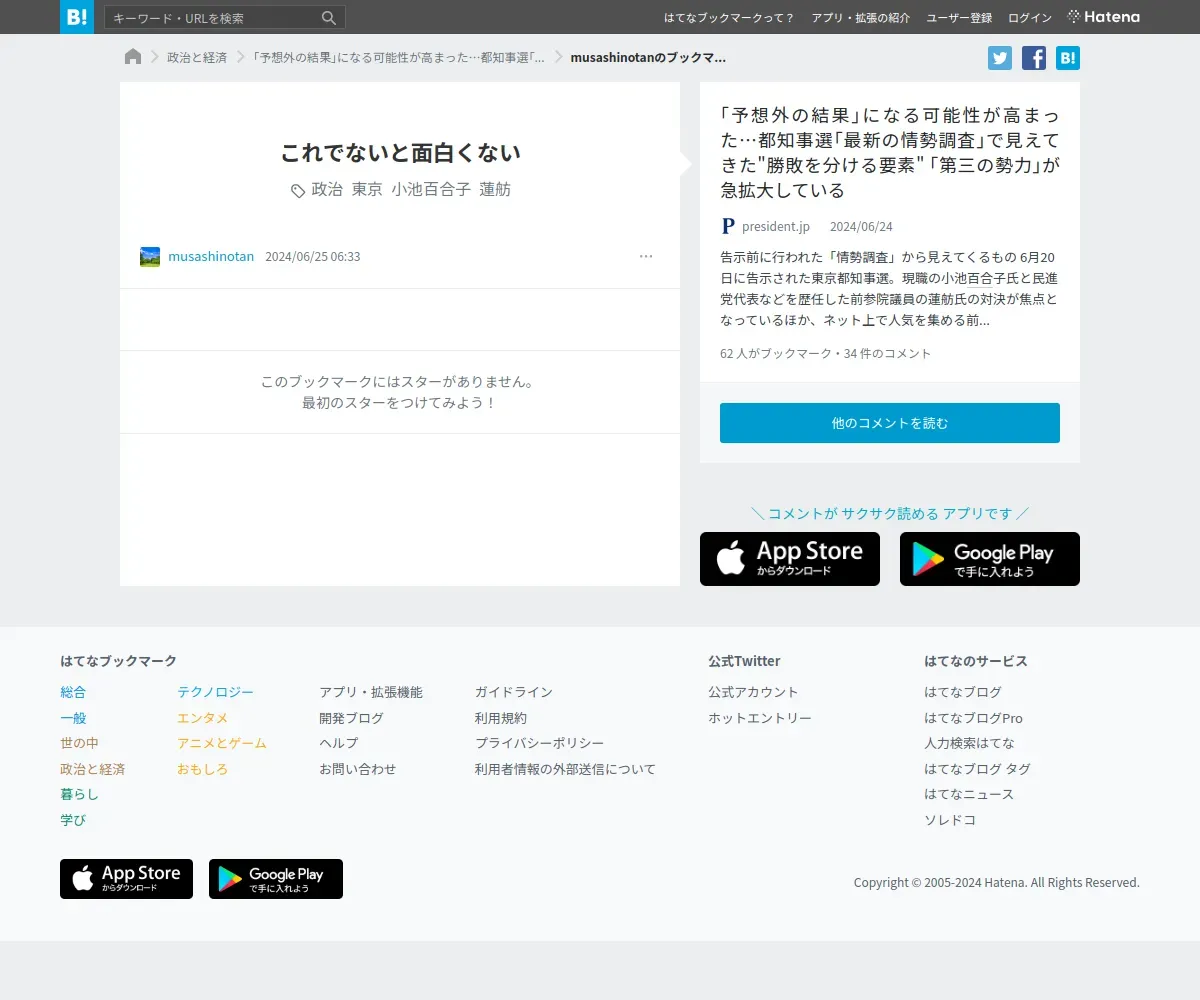Screen dimensions: 1200x1000
Task: Open アプリ・拡張機能 in footer
Action: pos(371,692)
